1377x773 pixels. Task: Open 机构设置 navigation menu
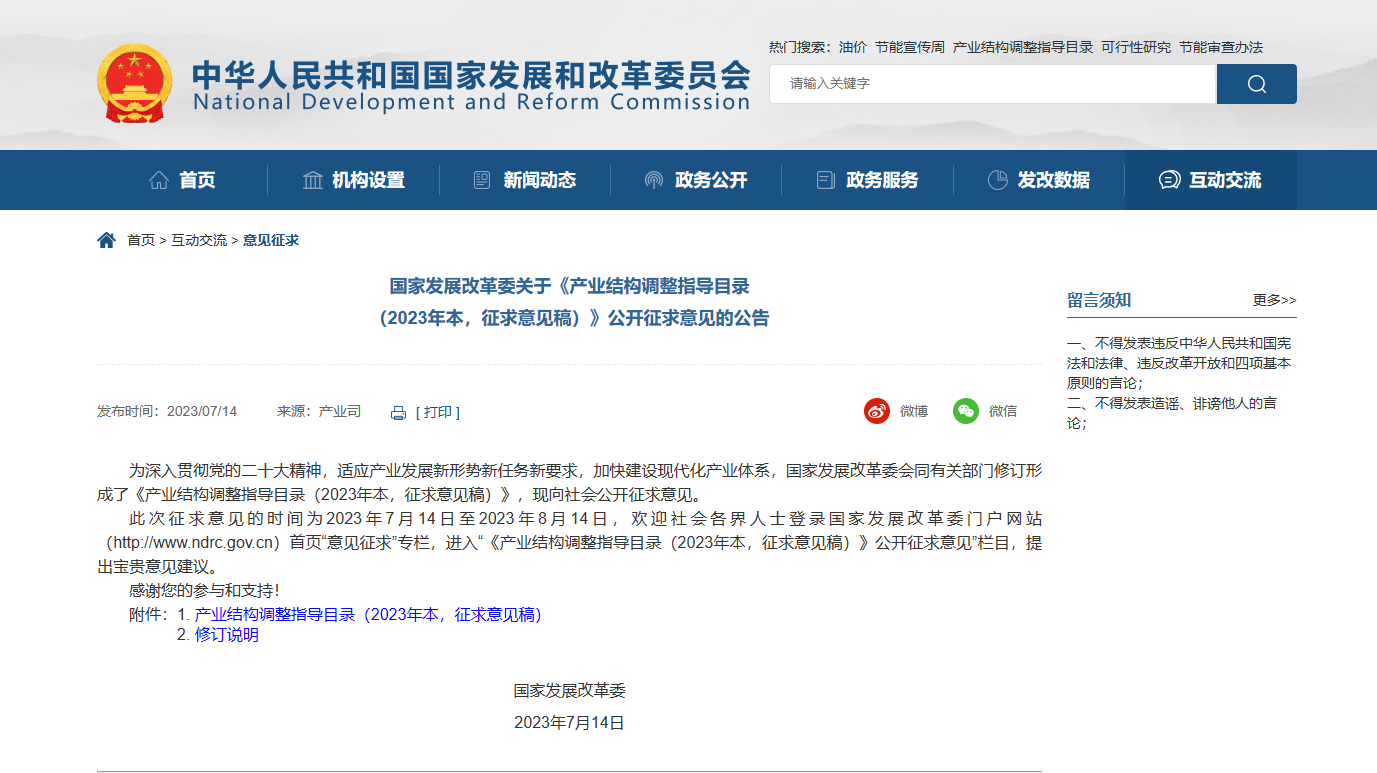click(x=353, y=180)
